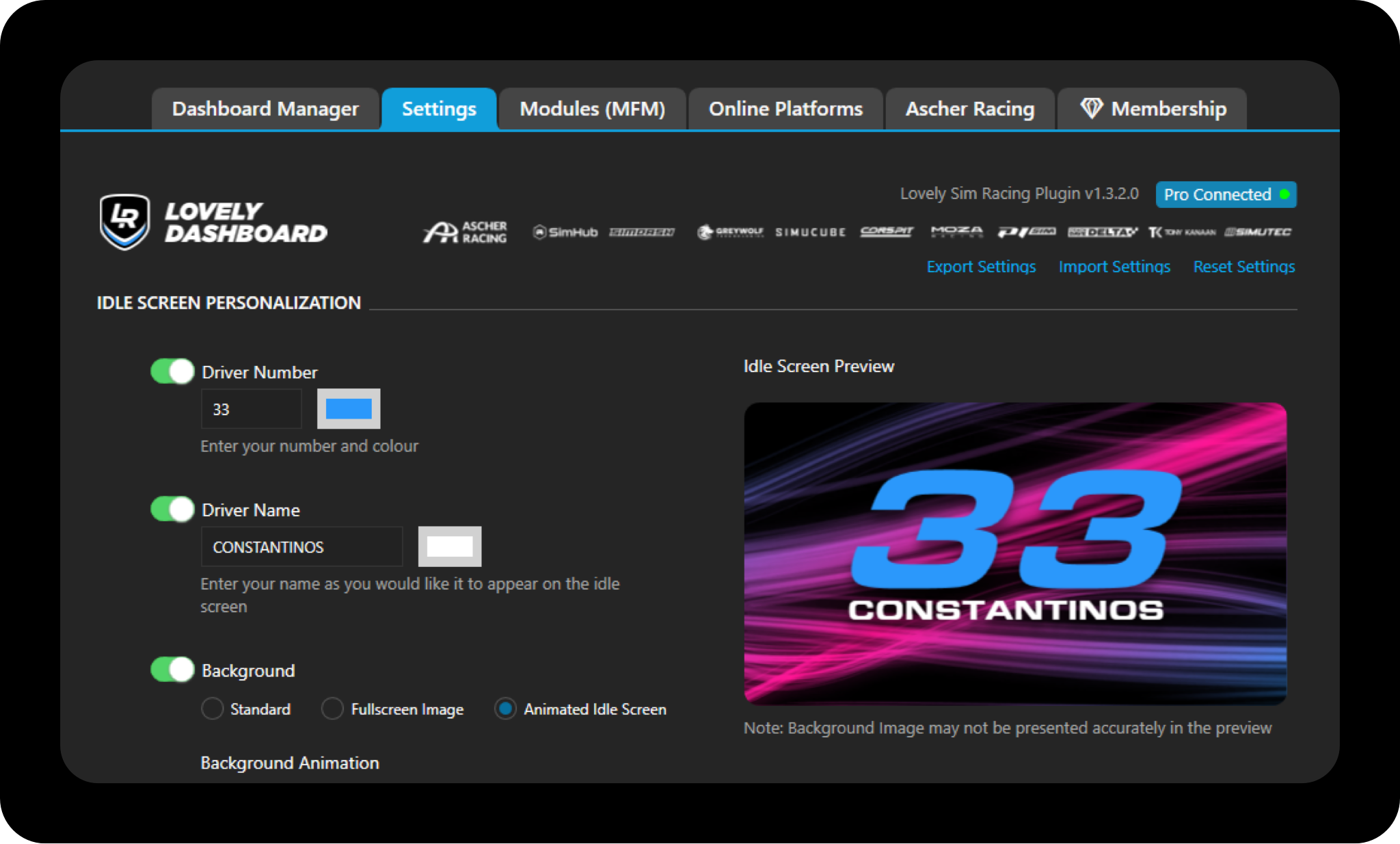Choose the Fullscreen Image radio button
Viewport: 1400px width, 844px height.
332,709
